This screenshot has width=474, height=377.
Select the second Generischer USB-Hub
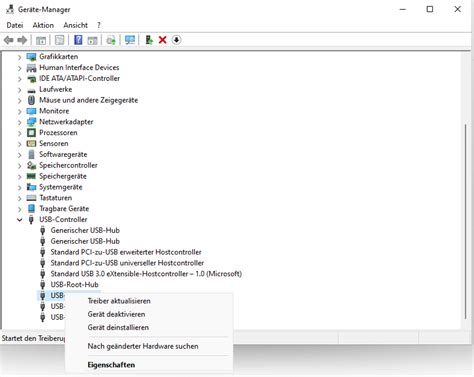(85, 241)
